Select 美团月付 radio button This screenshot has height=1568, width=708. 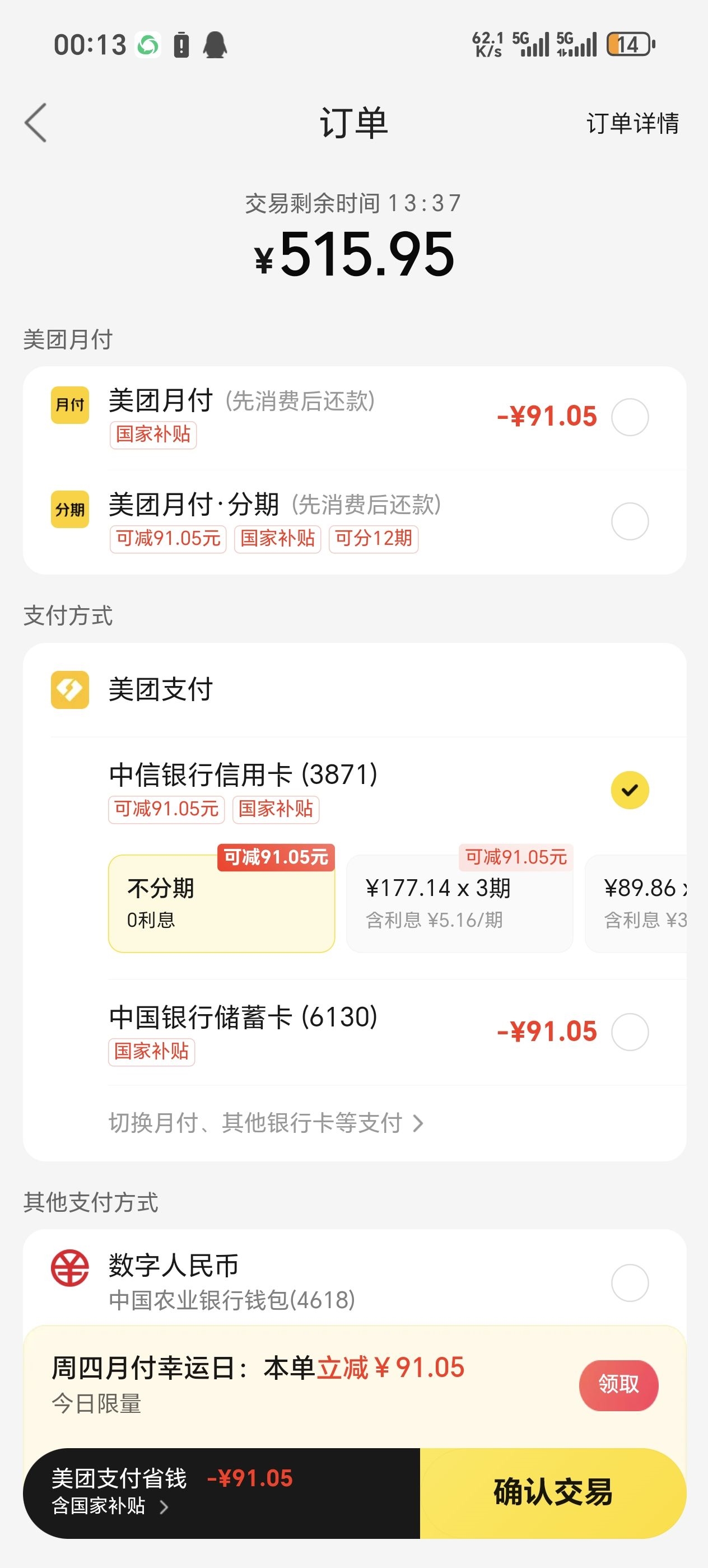[630, 417]
